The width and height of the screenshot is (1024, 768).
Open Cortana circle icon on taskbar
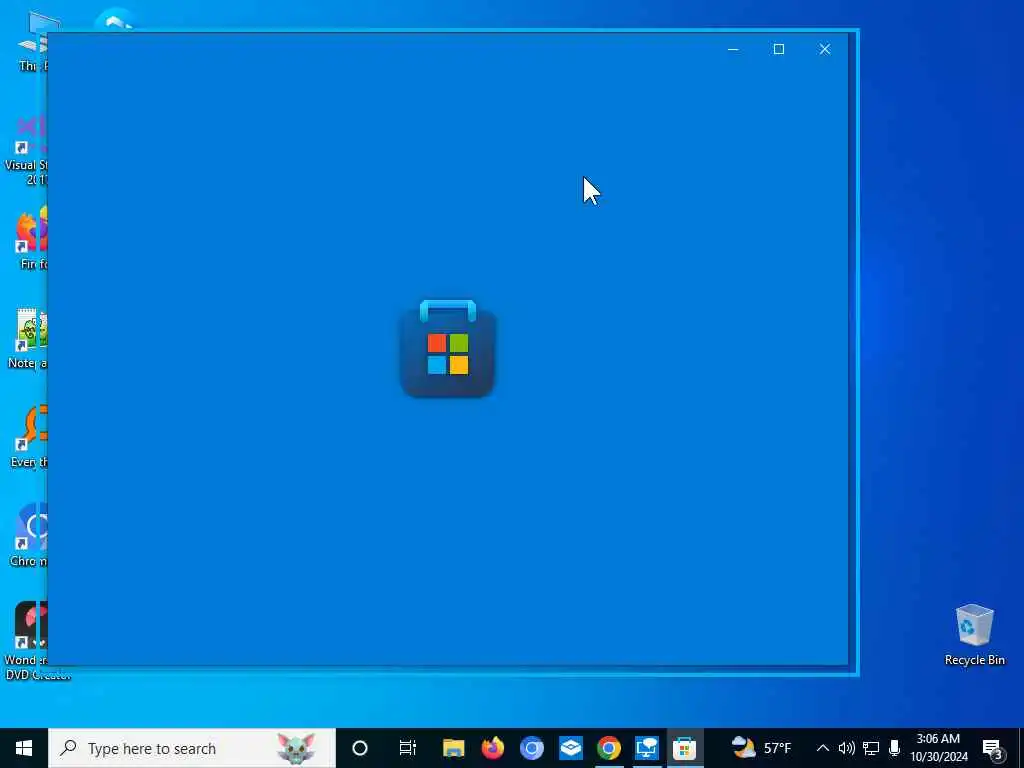click(360, 748)
